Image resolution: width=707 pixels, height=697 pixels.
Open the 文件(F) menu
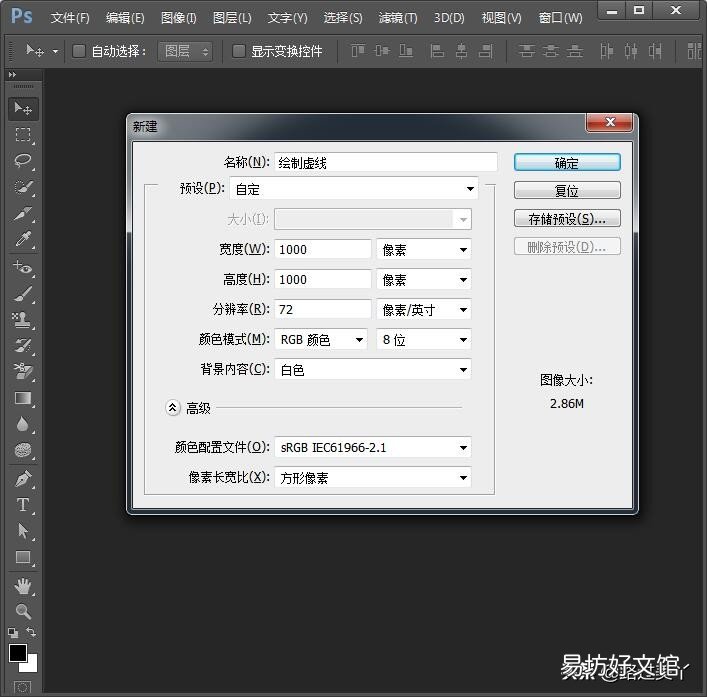(x=70, y=18)
